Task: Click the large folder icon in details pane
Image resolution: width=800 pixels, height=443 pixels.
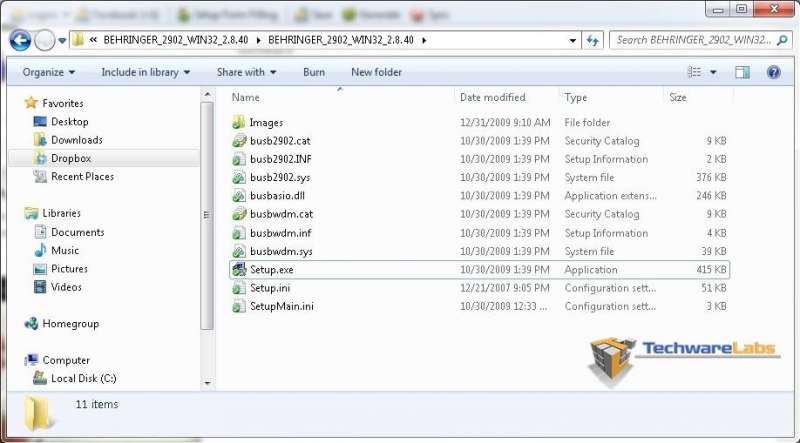Action: (38, 413)
